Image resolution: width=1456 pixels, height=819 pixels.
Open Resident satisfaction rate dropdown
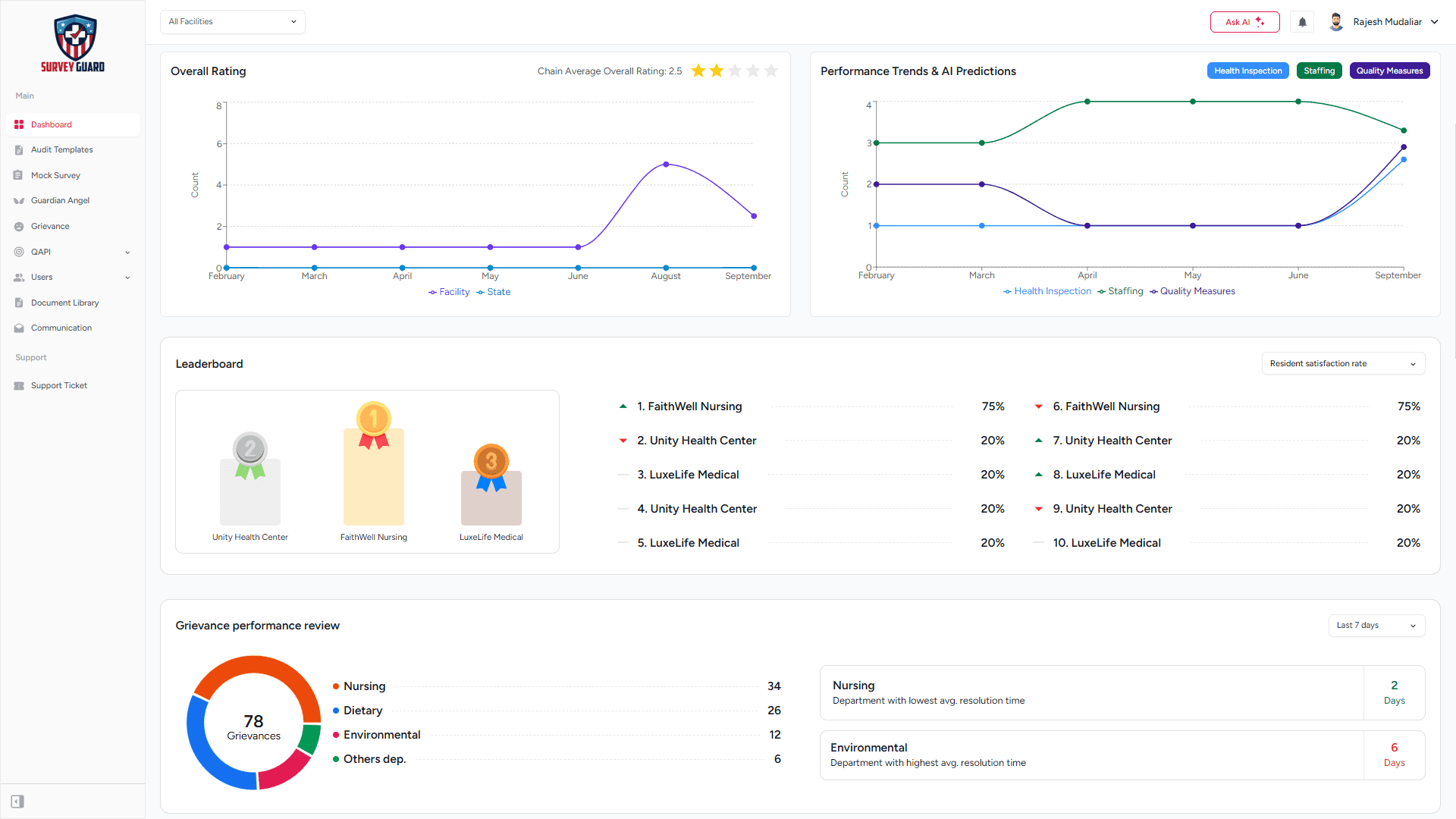tap(1342, 364)
